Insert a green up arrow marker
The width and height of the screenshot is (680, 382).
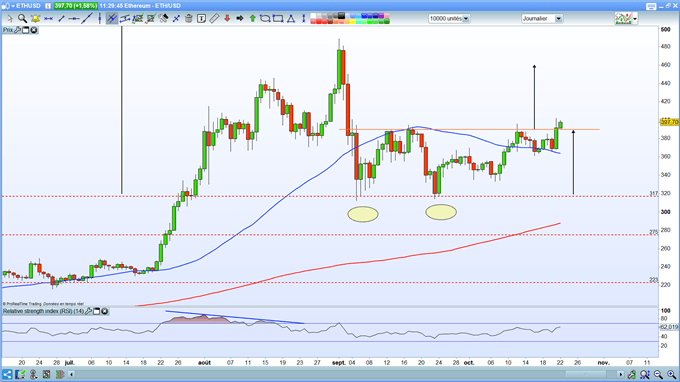tap(252, 19)
